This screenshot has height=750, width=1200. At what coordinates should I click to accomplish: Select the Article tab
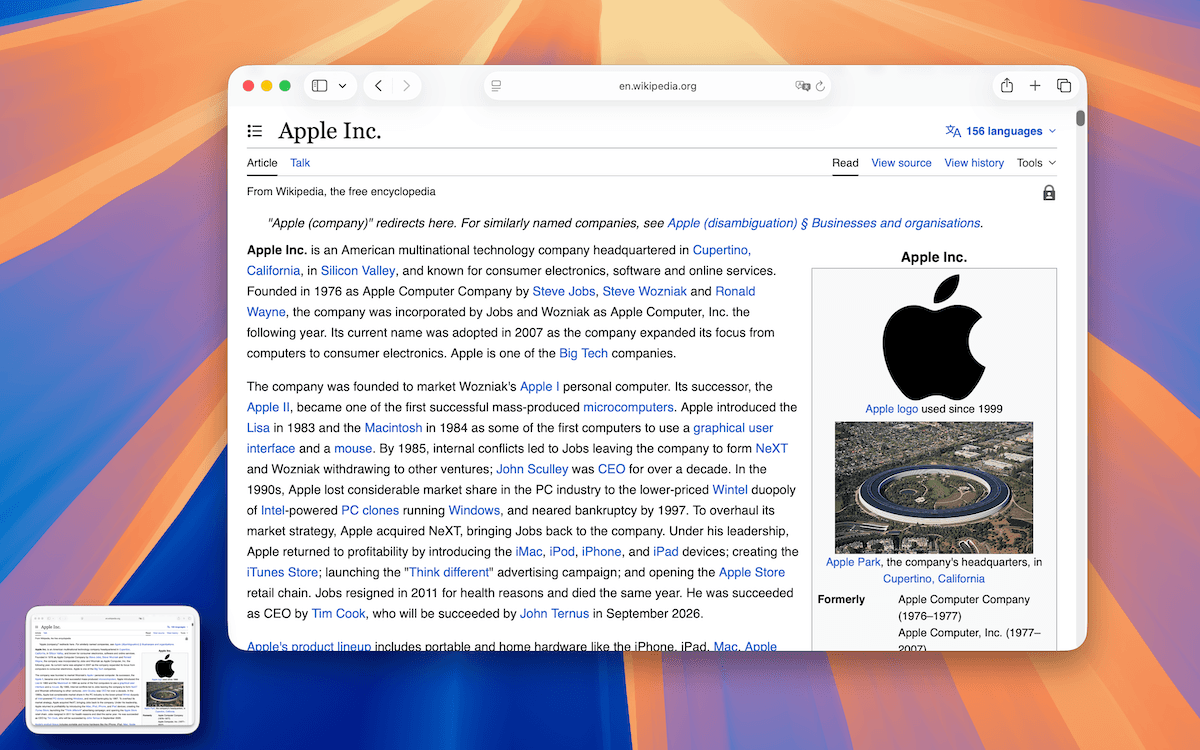point(262,163)
